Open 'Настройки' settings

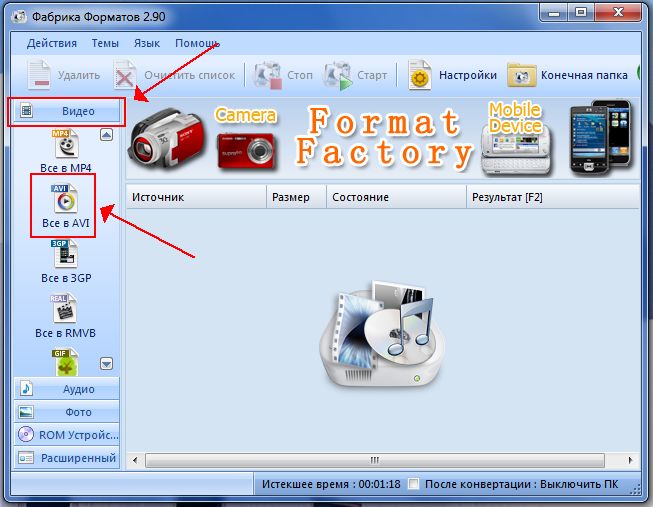pos(421,75)
